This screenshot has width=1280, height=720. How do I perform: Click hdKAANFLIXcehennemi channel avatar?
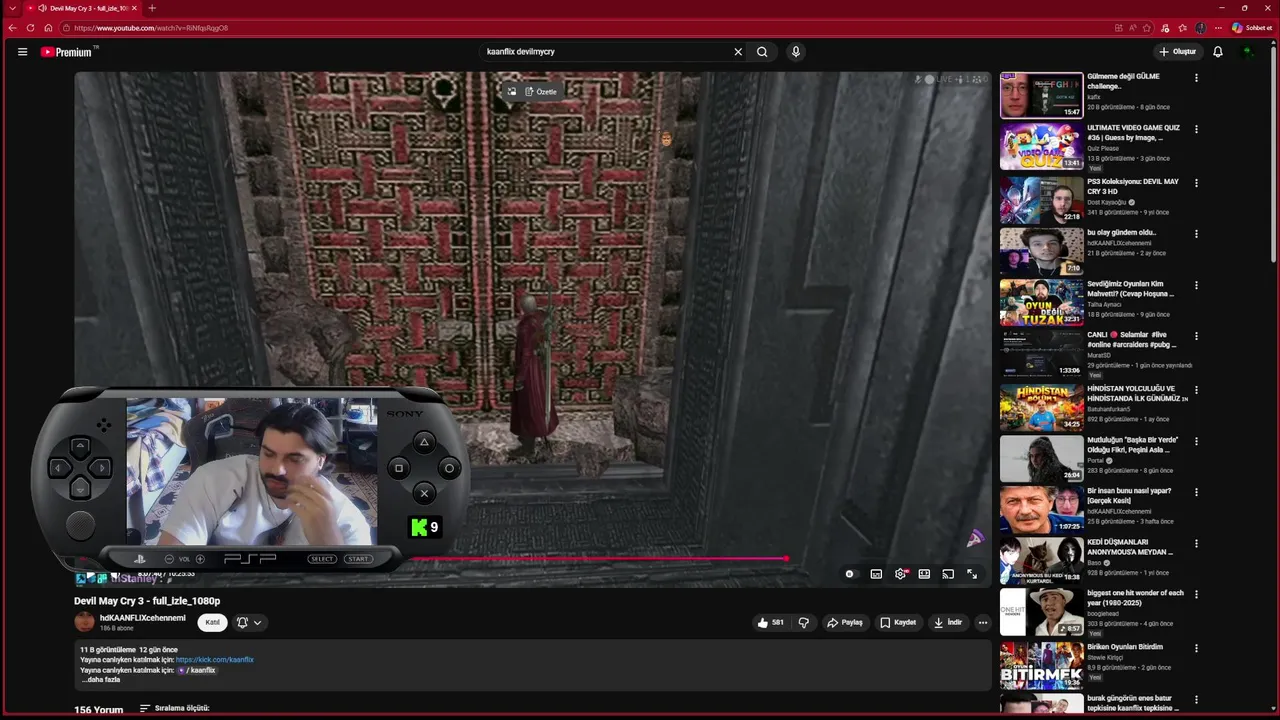tap(85, 622)
